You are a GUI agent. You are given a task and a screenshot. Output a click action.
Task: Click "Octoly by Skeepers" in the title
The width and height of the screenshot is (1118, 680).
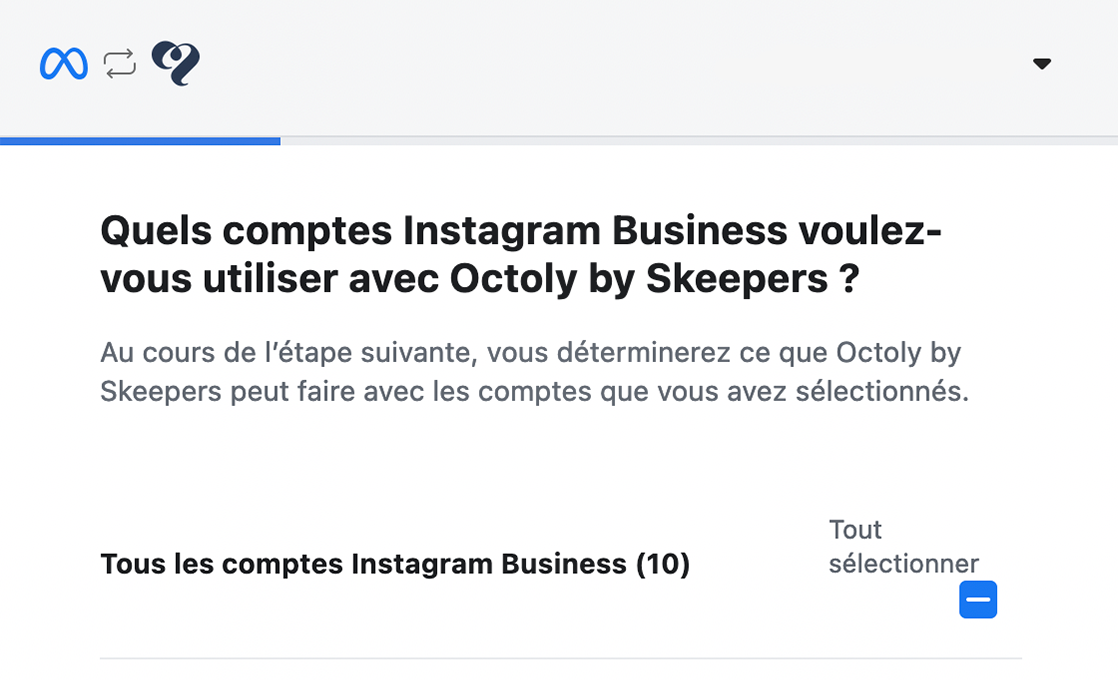635,280
